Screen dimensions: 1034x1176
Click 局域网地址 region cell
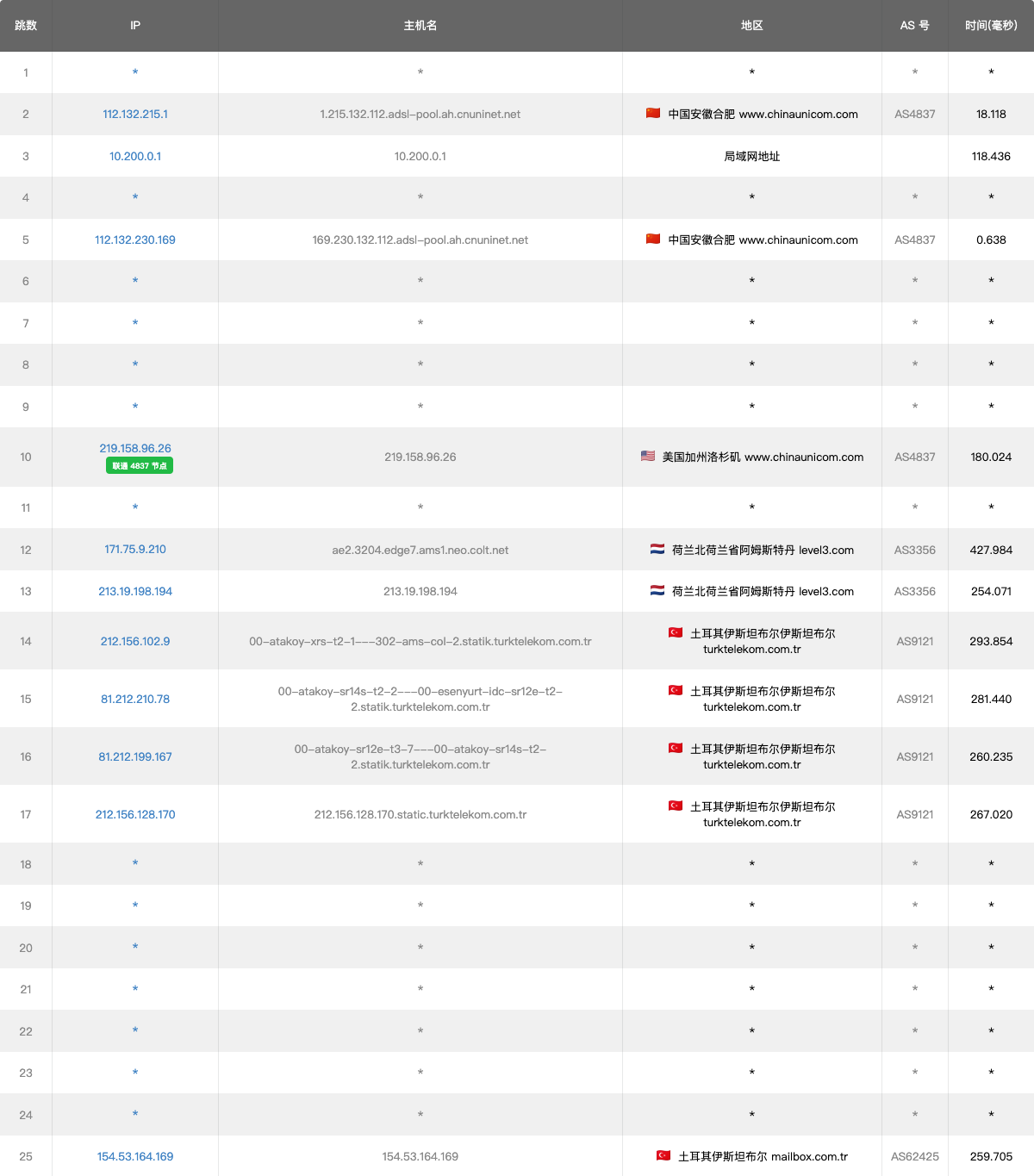752,156
